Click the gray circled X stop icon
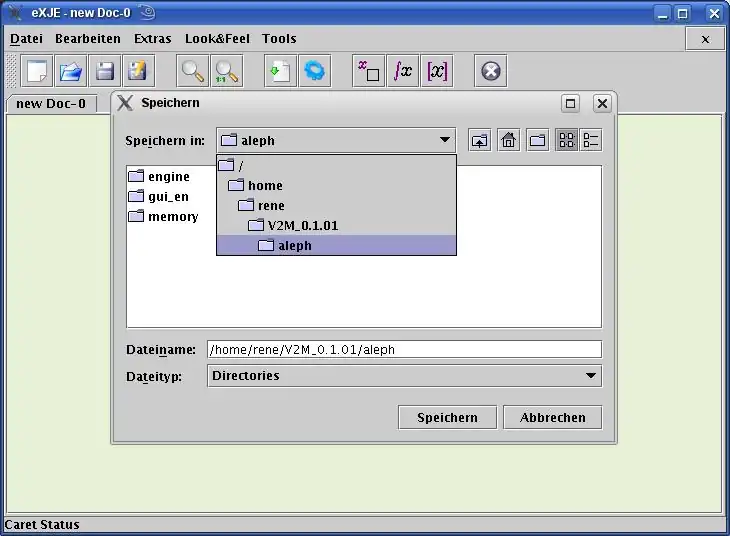730x536 pixels. point(490,71)
